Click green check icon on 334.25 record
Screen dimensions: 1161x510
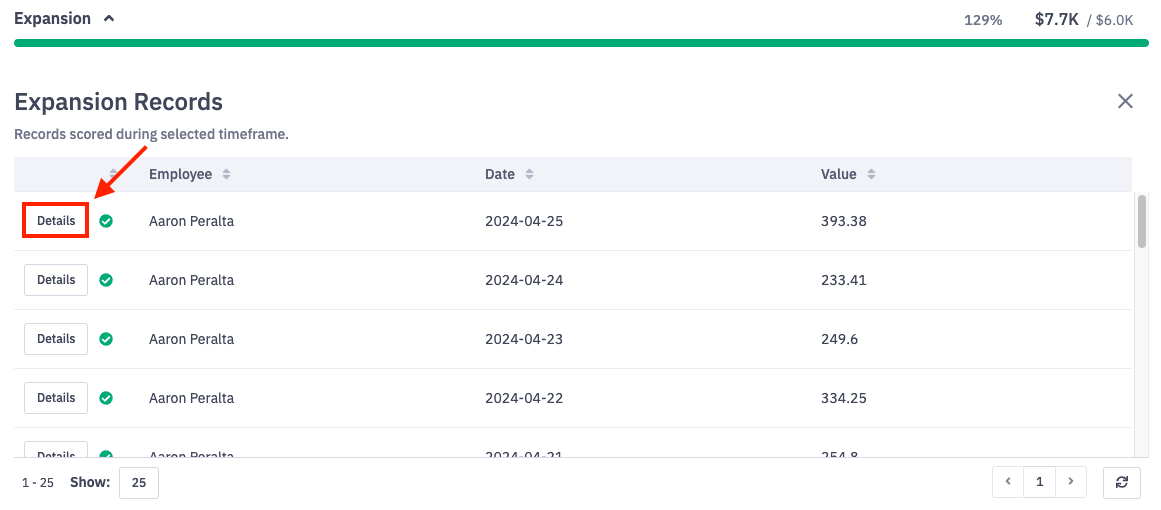point(106,398)
